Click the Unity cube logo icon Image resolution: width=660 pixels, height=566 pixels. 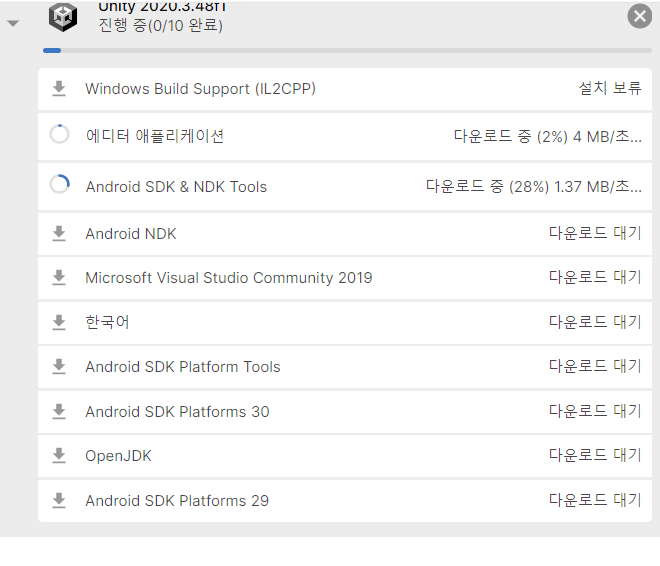pos(63,17)
